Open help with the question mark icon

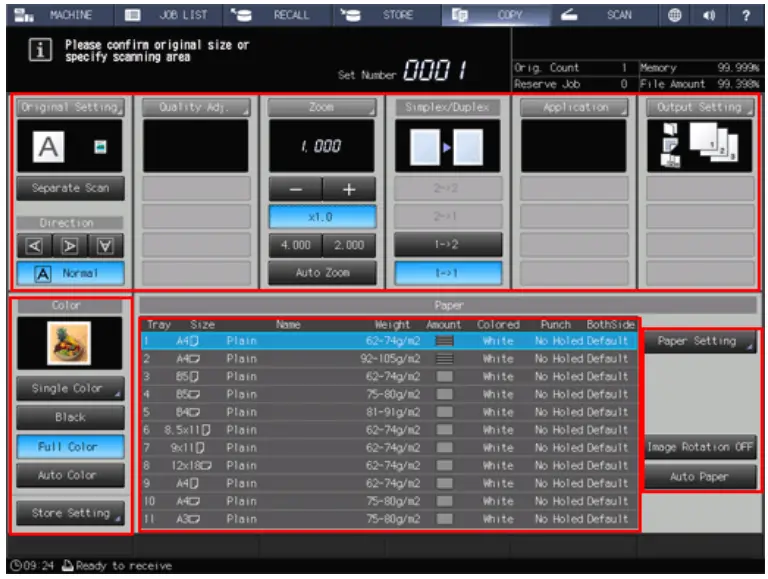pos(745,15)
